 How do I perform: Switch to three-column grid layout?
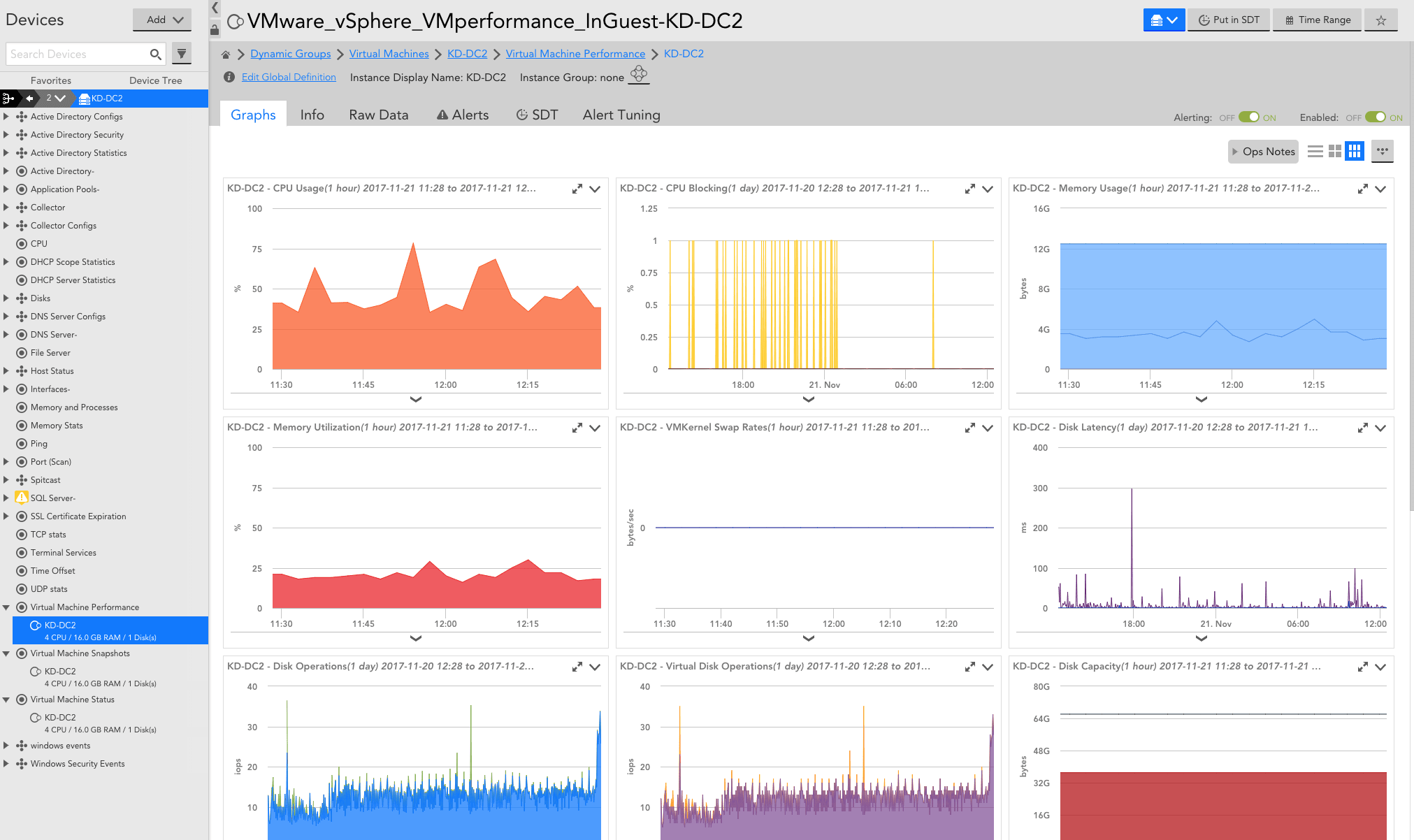click(x=1355, y=151)
